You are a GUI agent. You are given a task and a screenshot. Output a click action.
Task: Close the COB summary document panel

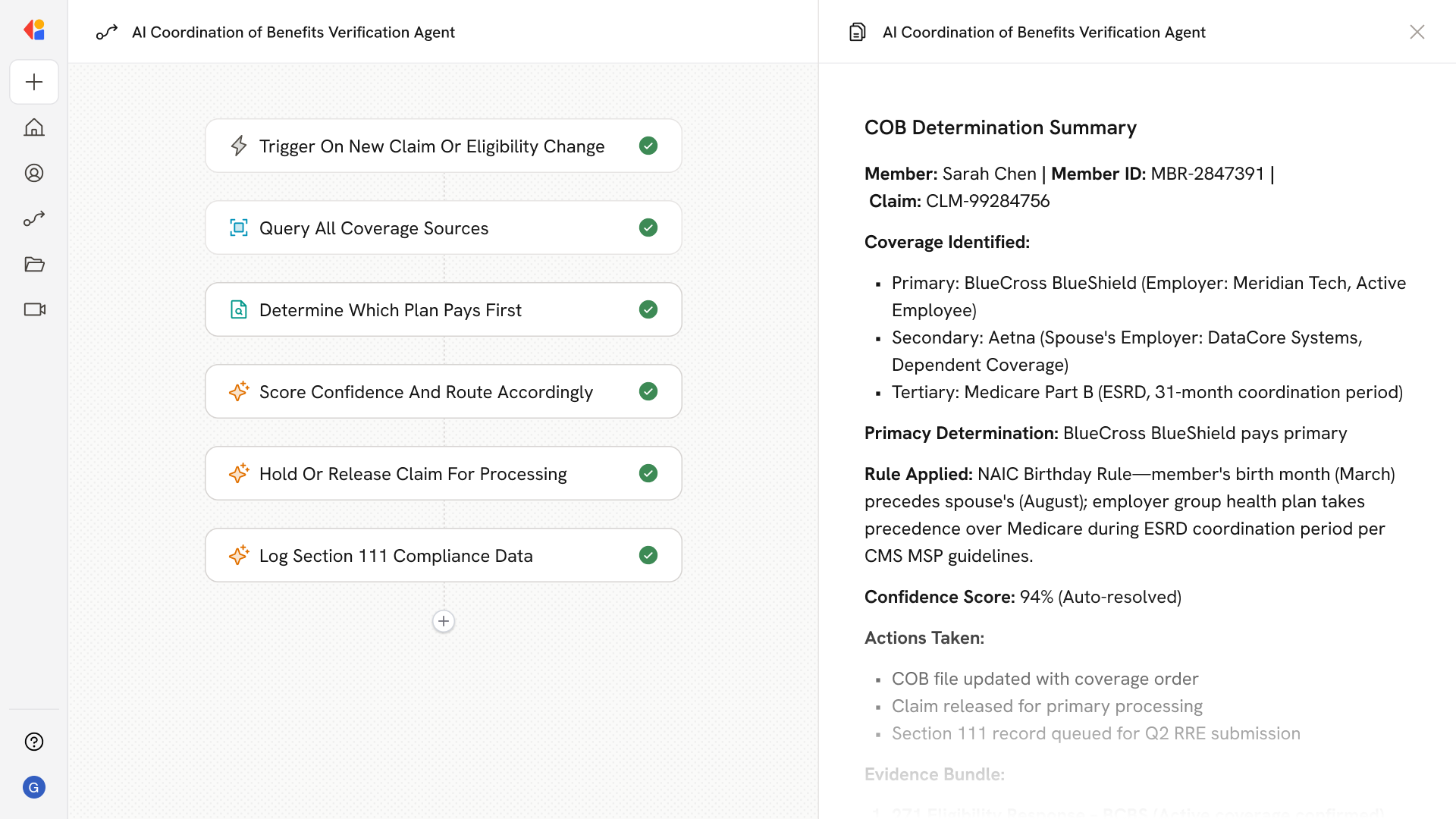tap(1417, 32)
